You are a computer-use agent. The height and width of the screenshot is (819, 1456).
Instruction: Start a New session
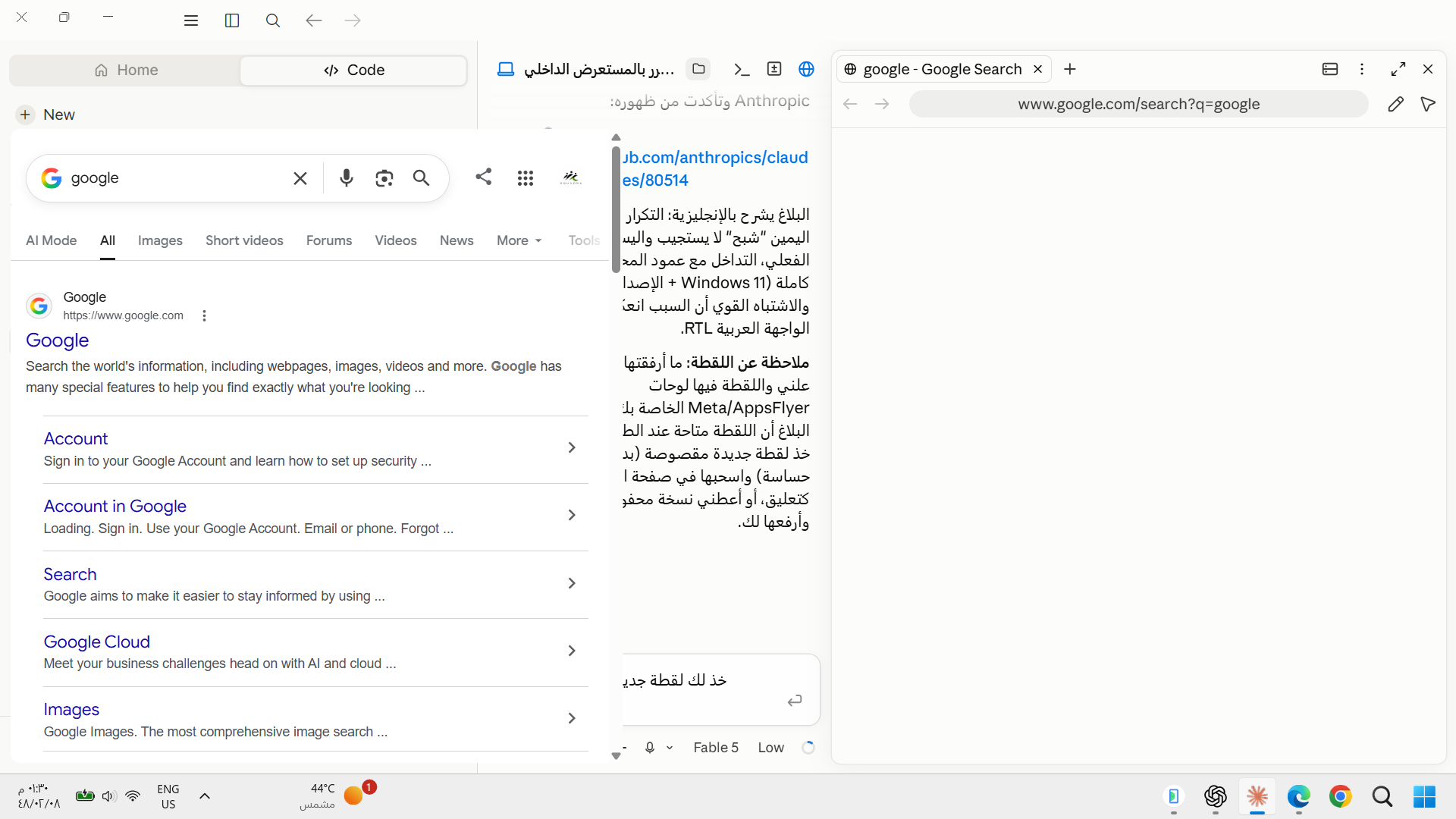46,115
